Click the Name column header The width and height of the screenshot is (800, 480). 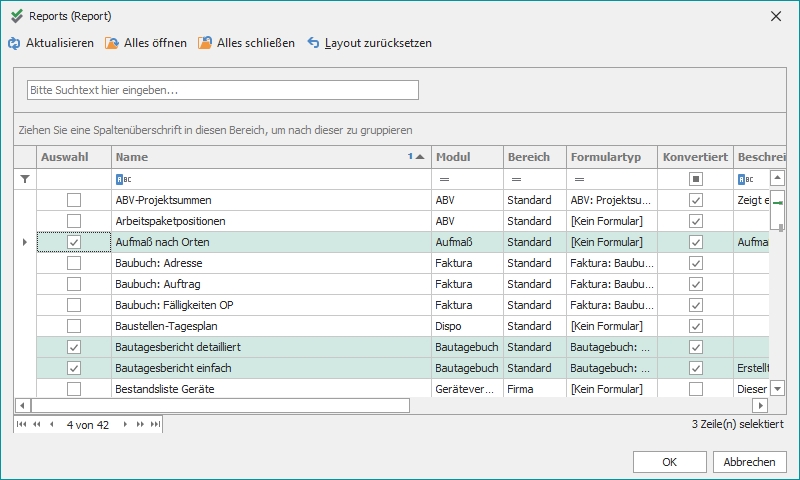(x=260, y=157)
